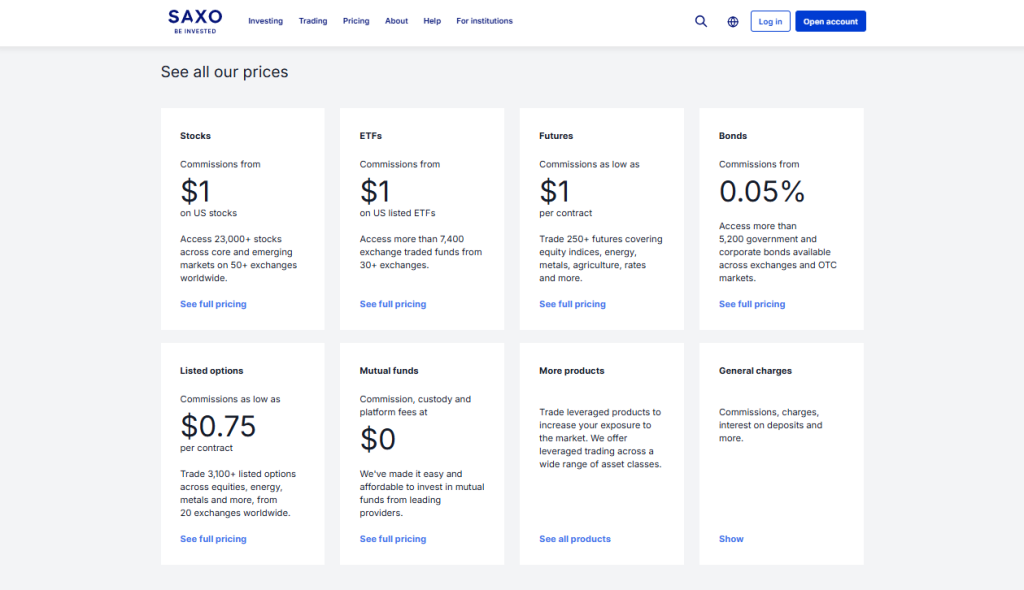Viewport: 1024px width, 590px height.
Task: Open the For institutions navigation link
Action: point(484,21)
